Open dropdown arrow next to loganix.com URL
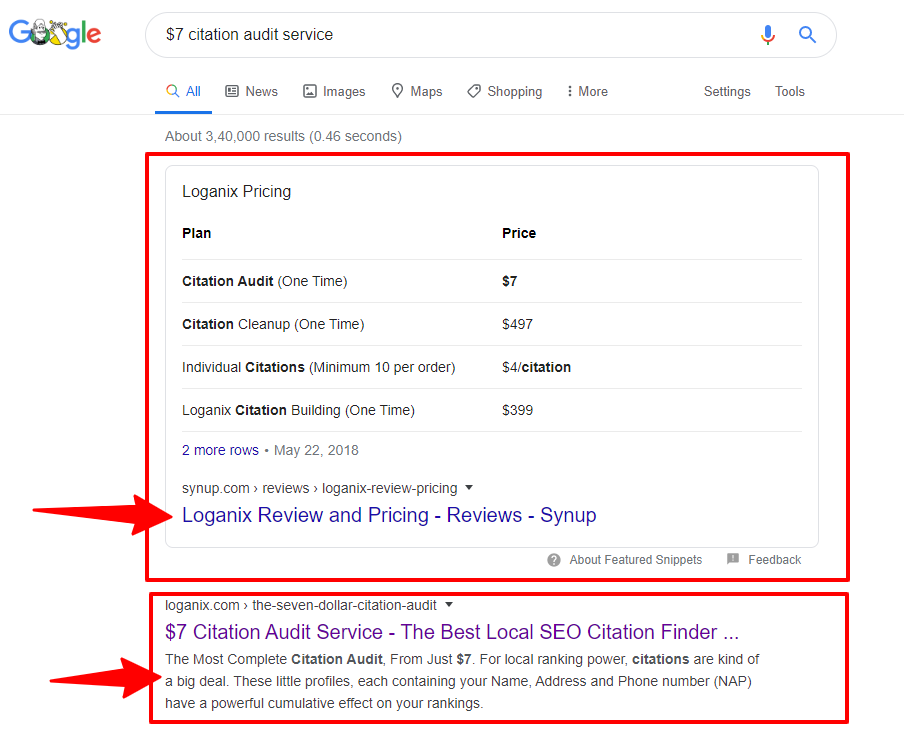904x738 pixels. tap(449, 605)
